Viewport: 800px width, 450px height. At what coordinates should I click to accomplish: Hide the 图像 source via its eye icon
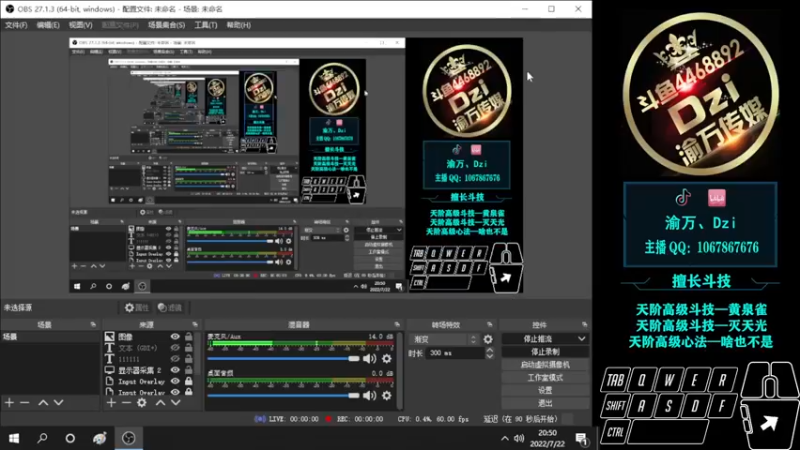tap(175, 336)
